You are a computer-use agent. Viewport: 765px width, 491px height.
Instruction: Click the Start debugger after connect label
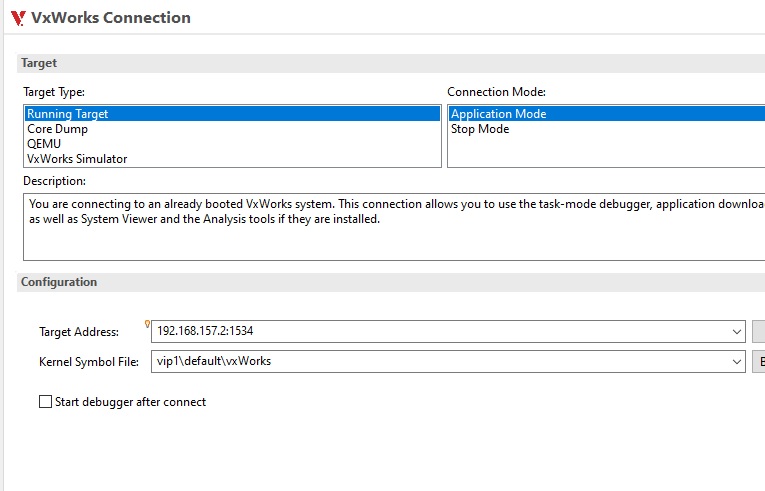point(130,402)
